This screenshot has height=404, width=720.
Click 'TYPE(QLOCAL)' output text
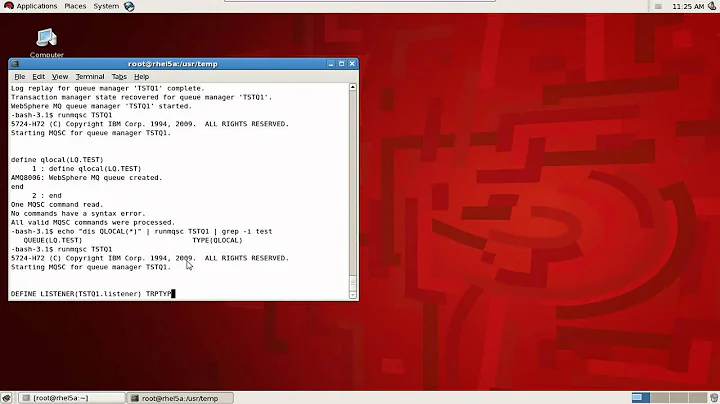[217, 240]
